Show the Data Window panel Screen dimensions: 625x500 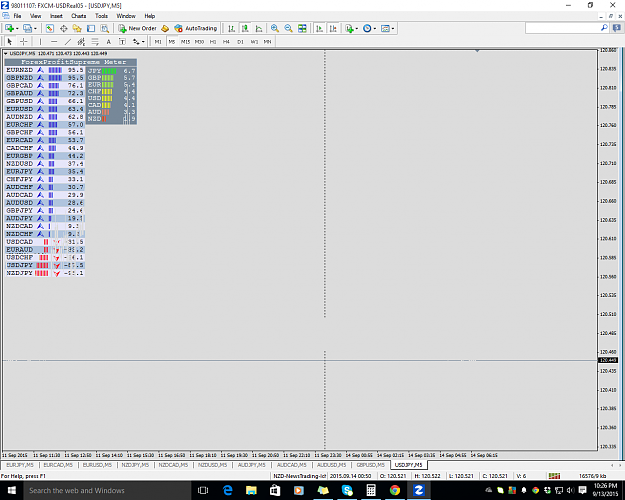63,28
